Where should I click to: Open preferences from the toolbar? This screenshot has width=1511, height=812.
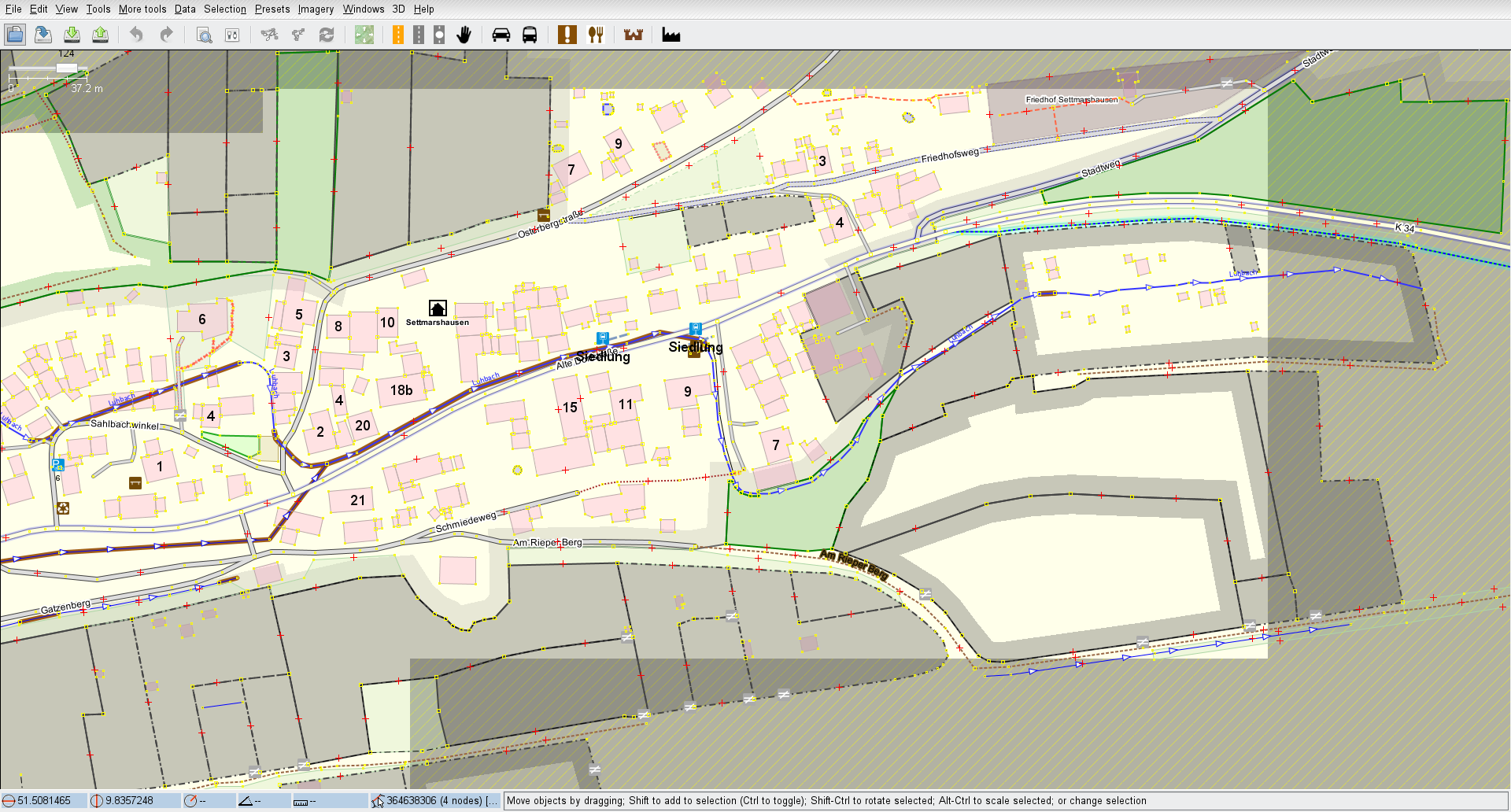click(232, 35)
